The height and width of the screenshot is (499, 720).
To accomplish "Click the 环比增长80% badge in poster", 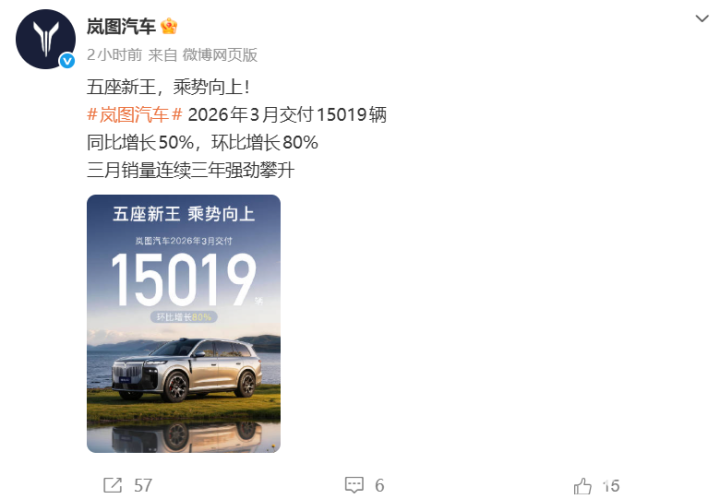I will pyautogui.click(x=184, y=317).
